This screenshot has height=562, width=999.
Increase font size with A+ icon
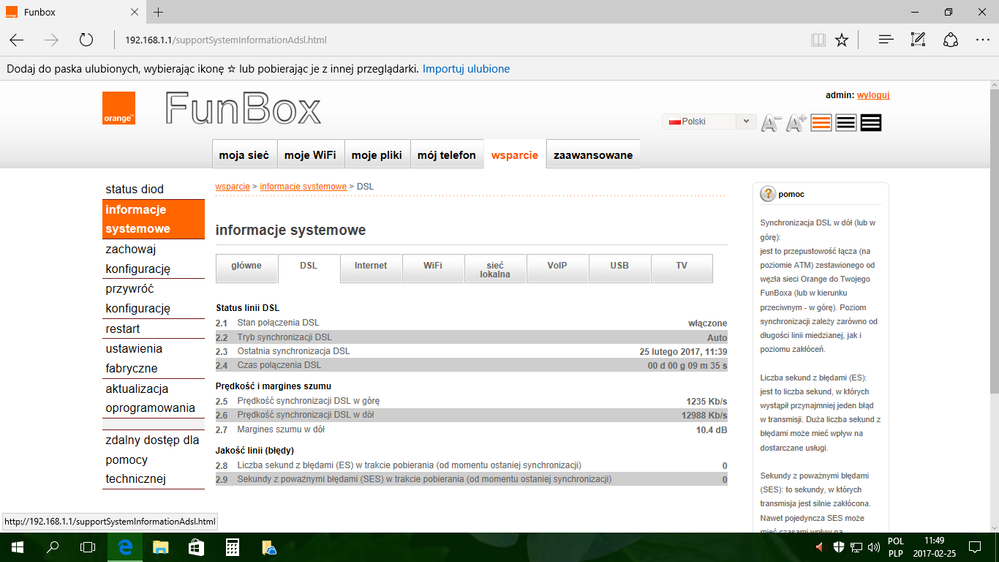point(796,122)
